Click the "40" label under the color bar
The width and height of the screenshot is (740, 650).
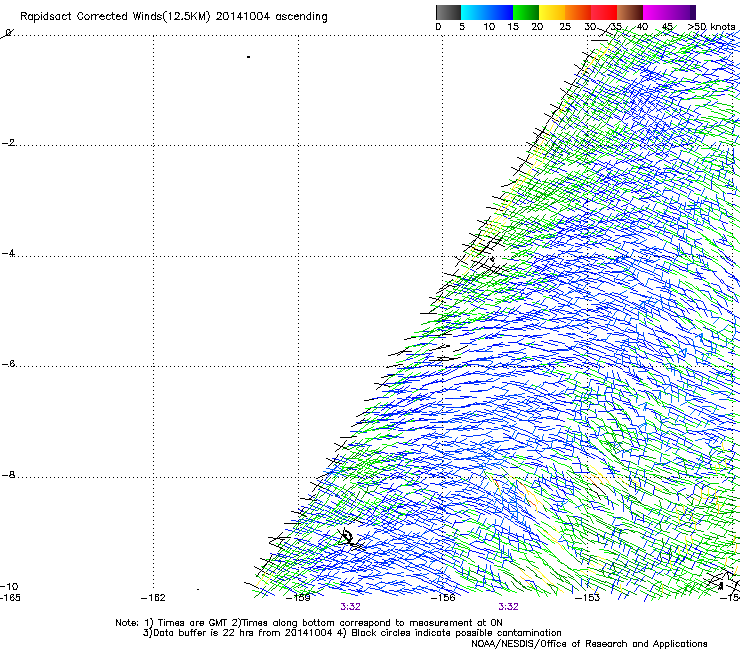[x=642, y=27]
